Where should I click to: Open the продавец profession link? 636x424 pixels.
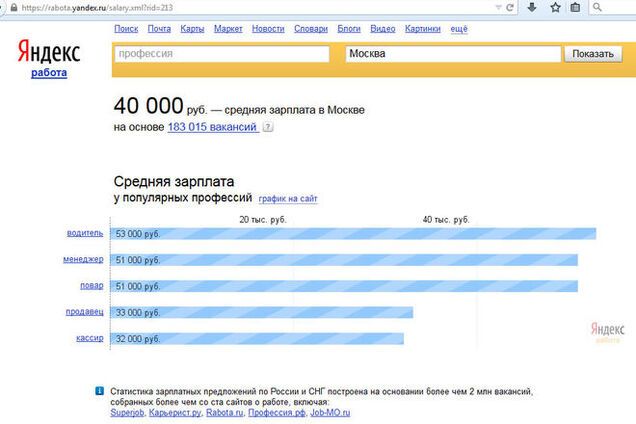pos(84,312)
